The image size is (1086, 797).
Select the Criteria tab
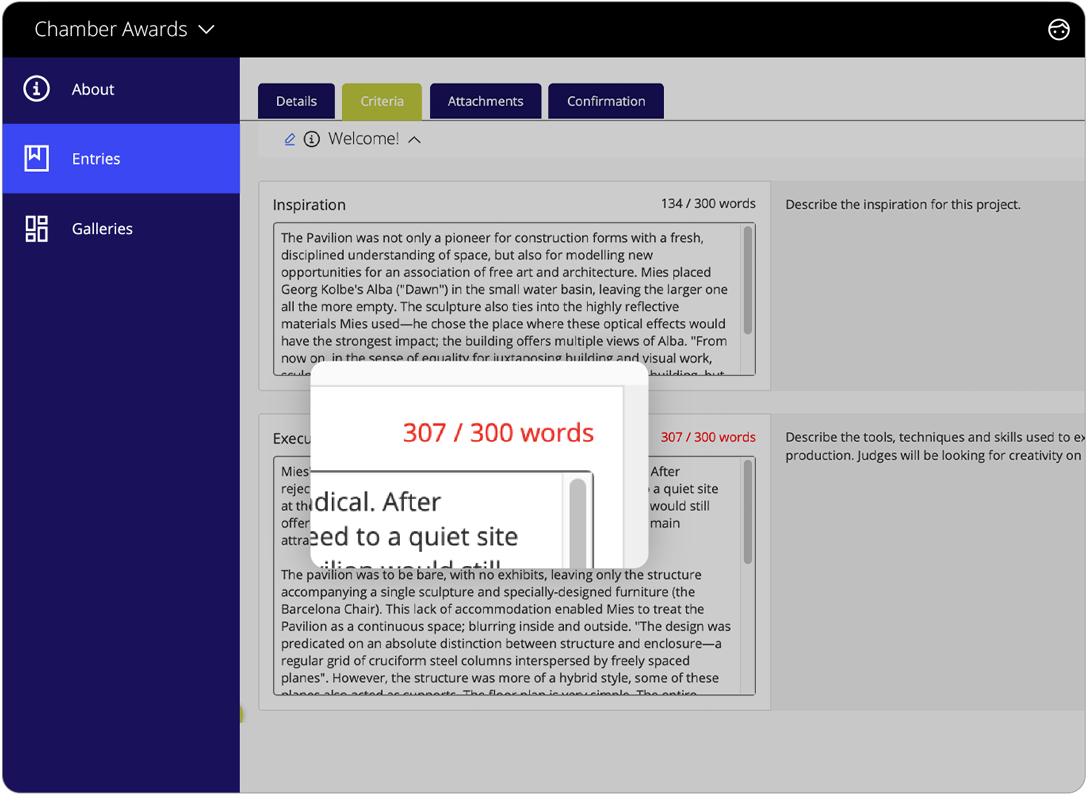coord(381,100)
